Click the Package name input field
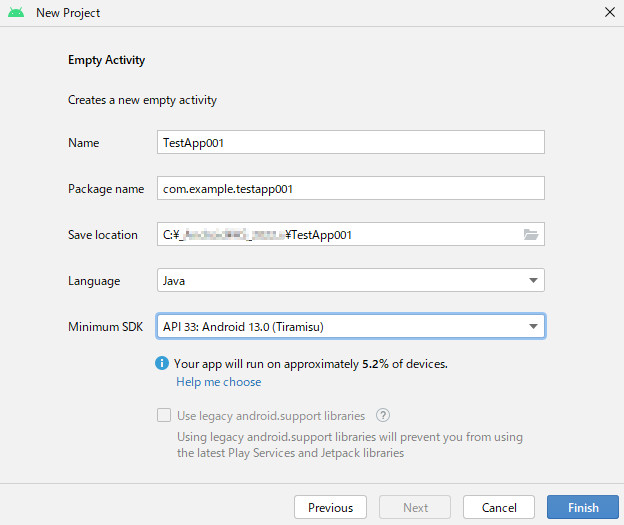 coord(351,188)
